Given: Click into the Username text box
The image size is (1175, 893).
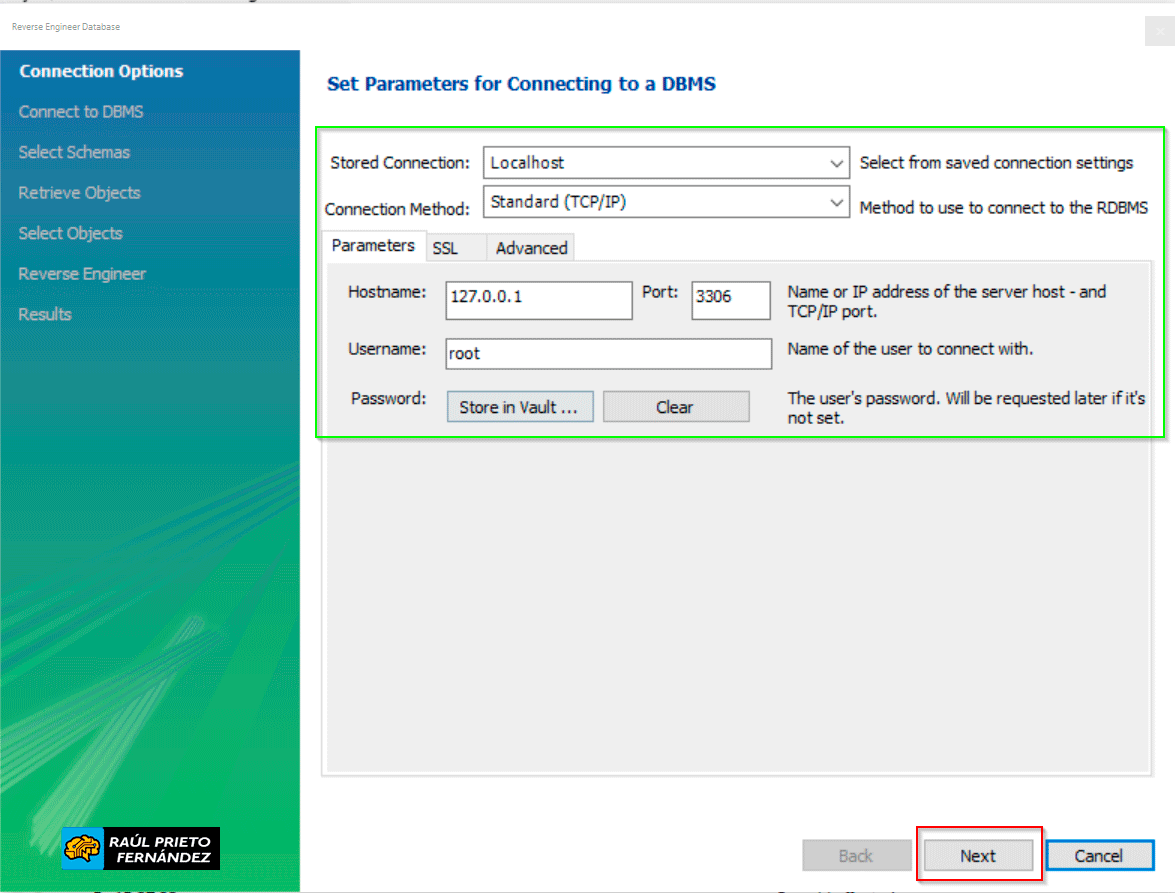Looking at the screenshot, I should click(608, 354).
